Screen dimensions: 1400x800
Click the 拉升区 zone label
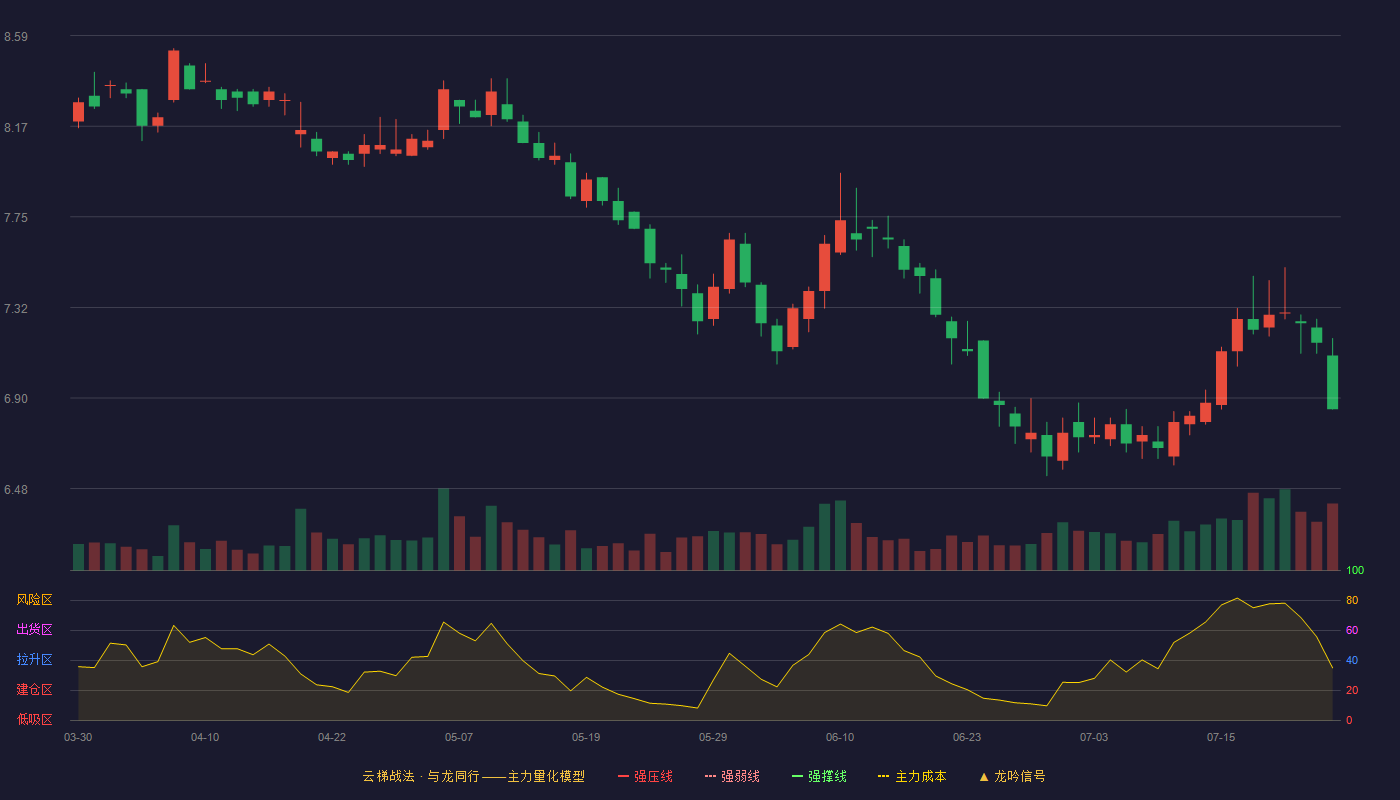coord(34,660)
